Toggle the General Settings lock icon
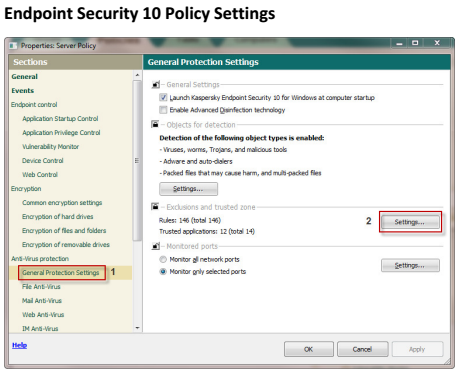463x379 pixels. tap(155, 85)
